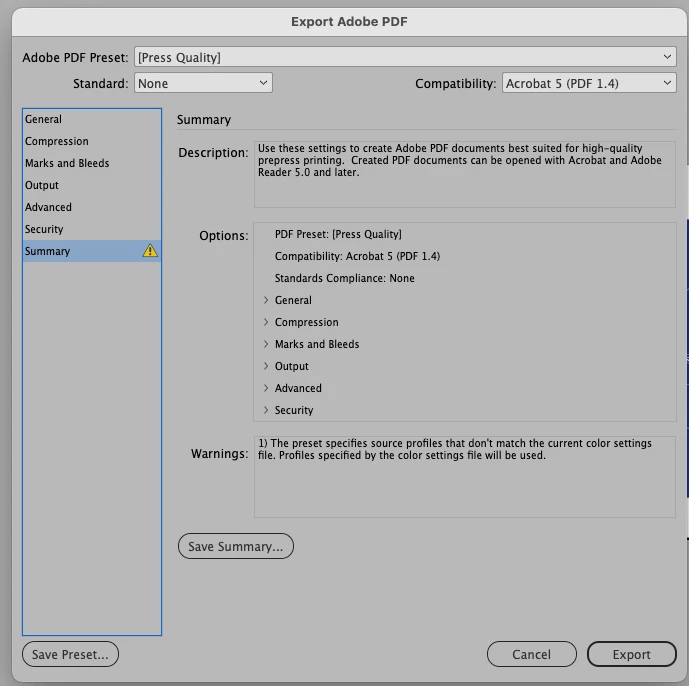
Task: Click 'Standards Compliance: None' options row
Action: (x=344, y=278)
